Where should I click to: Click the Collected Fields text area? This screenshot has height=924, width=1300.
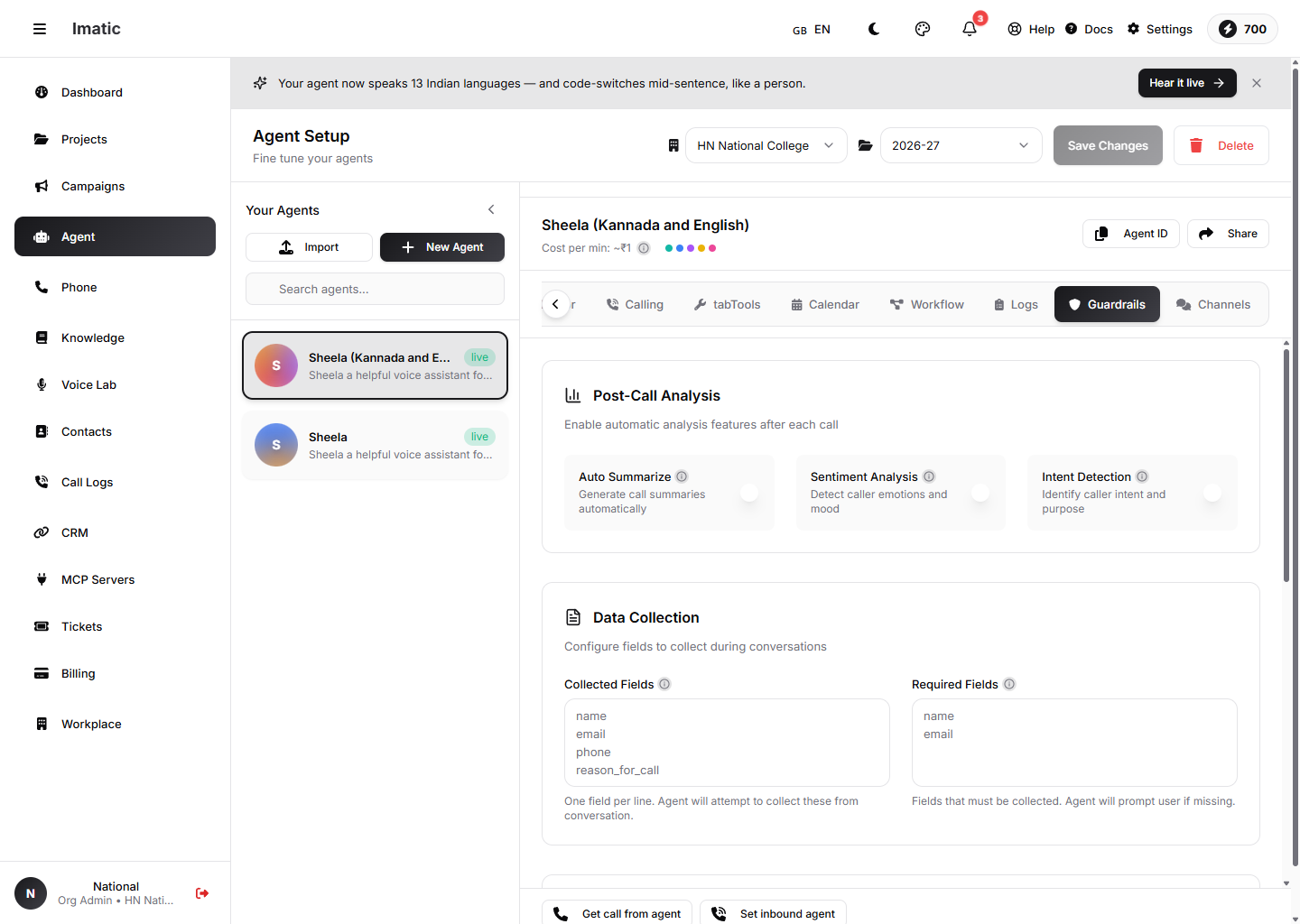click(727, 743)
